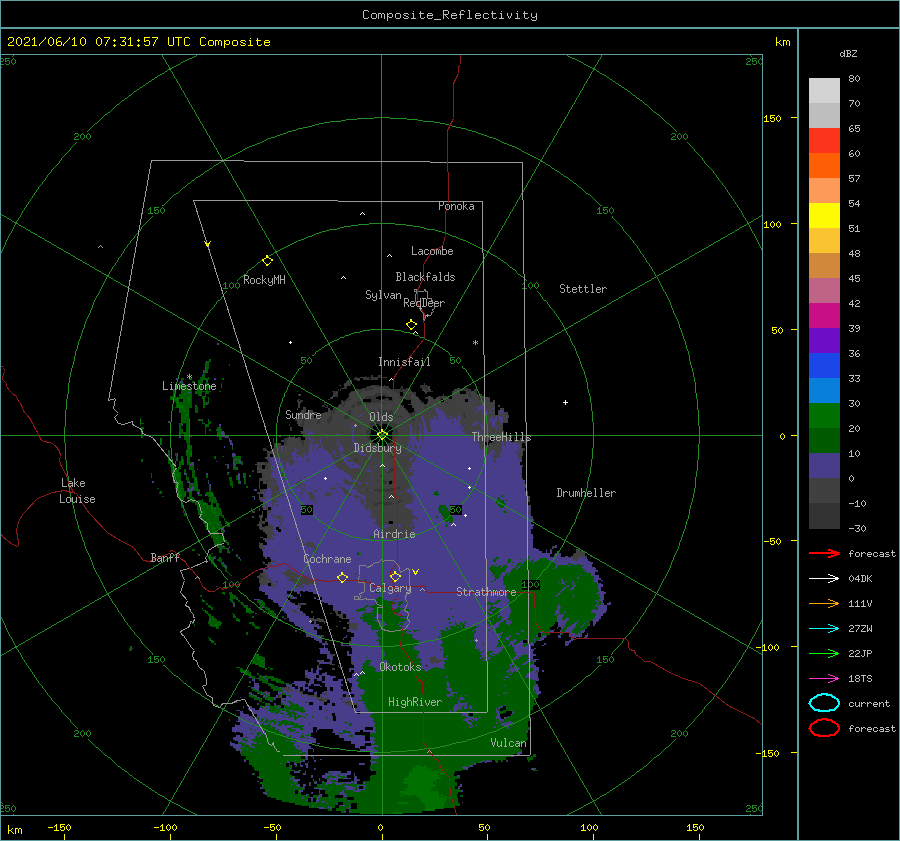Click the yellow station marker above Calgary label
The image size is (900, 841).
point(395,576)
